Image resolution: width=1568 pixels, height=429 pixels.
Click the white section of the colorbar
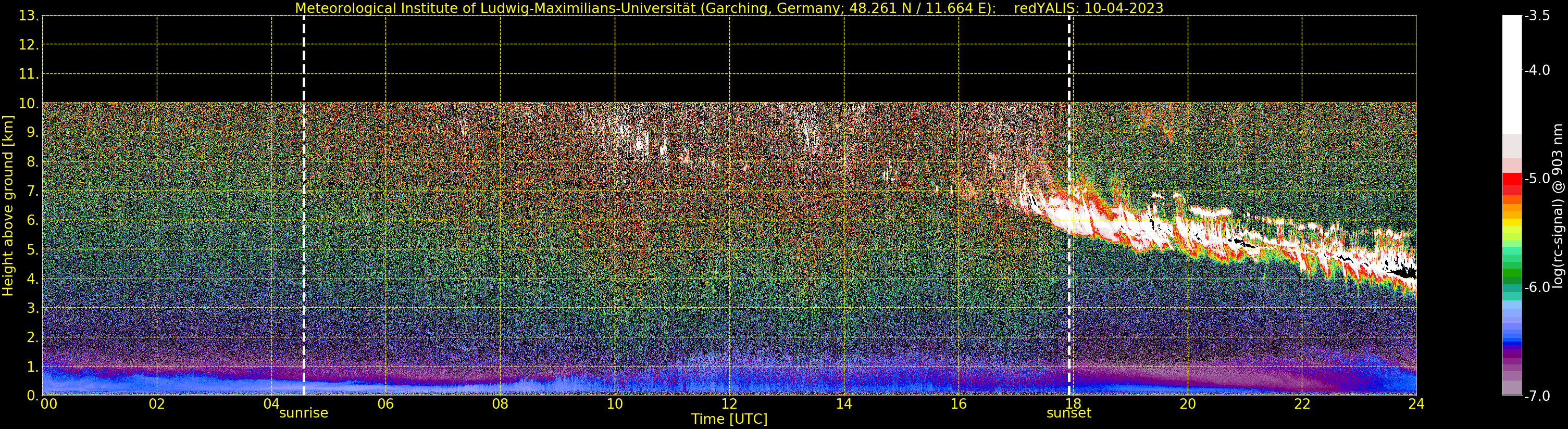[1512, 74]
